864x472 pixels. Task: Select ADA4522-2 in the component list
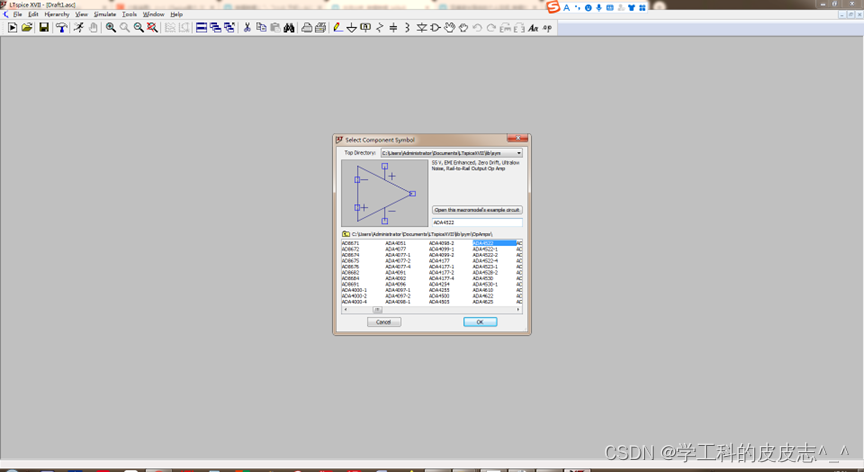click(x=485, y=255)
